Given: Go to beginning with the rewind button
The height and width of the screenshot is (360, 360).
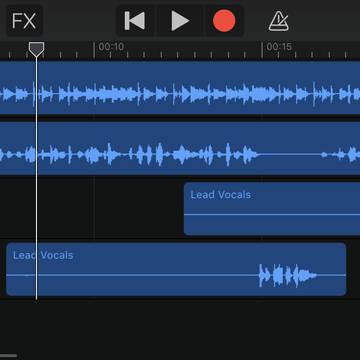Looking at the screenshot, I should tap(135, 21).
